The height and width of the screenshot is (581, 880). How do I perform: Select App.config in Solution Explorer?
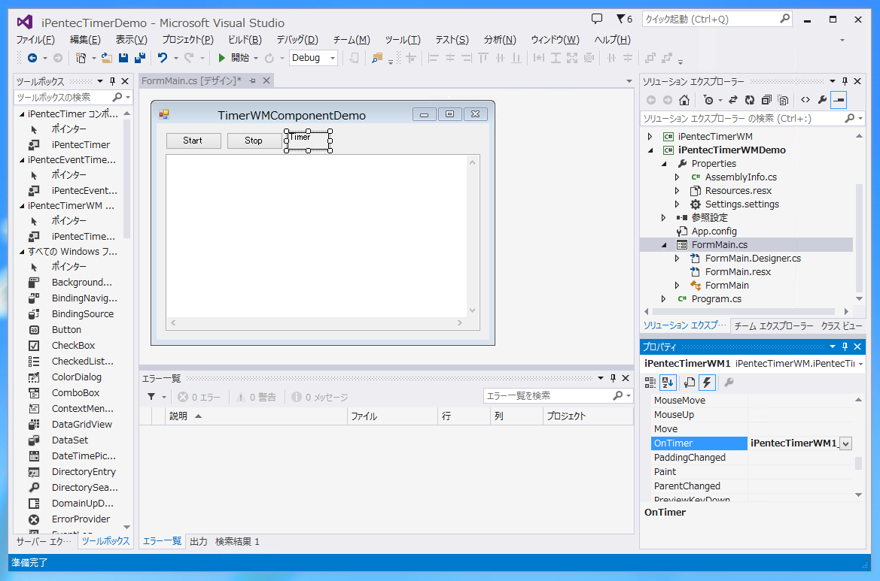point(714,231)
